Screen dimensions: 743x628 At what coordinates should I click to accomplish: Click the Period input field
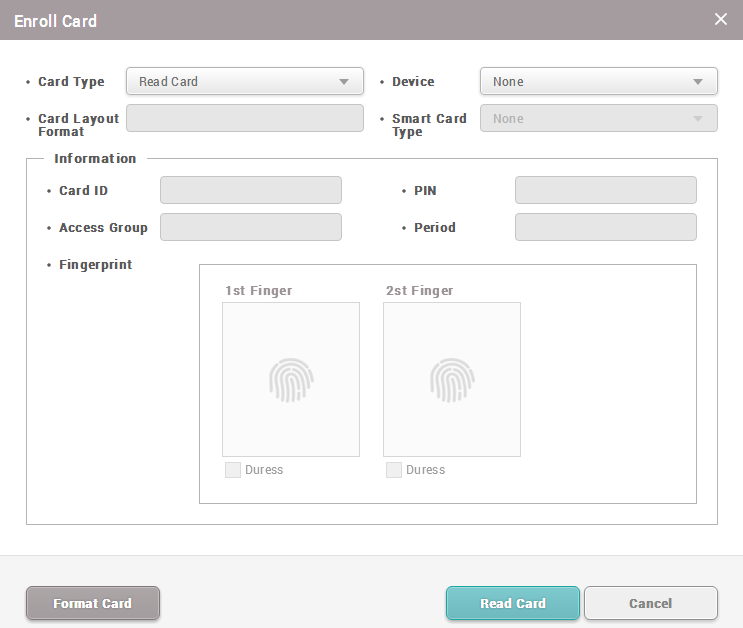pos(605,227)
